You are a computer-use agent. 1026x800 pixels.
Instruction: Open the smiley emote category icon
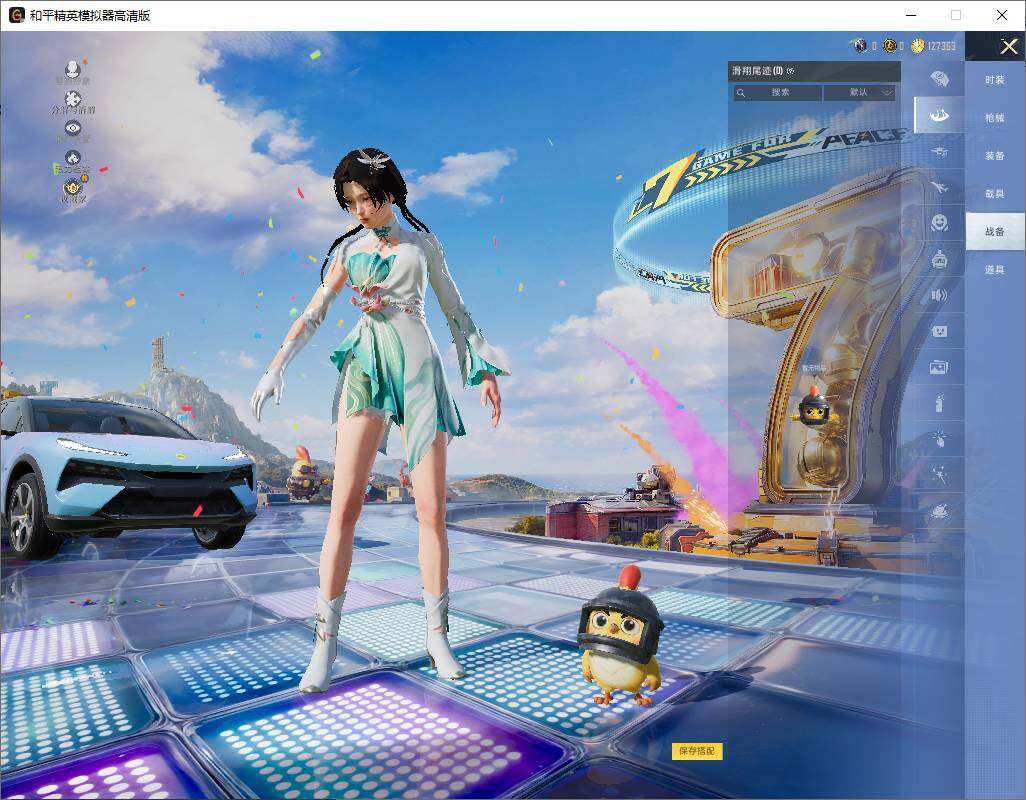[939, 223]
